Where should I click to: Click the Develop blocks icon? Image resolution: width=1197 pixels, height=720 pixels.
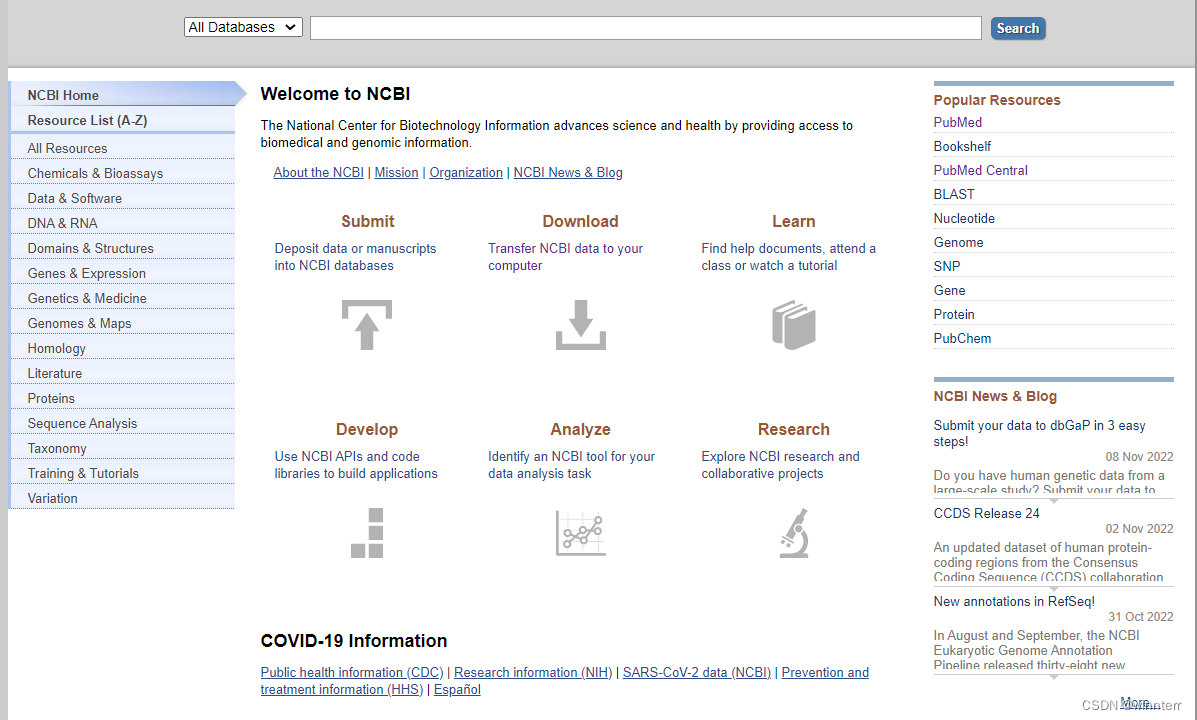(x=367, y=533)
